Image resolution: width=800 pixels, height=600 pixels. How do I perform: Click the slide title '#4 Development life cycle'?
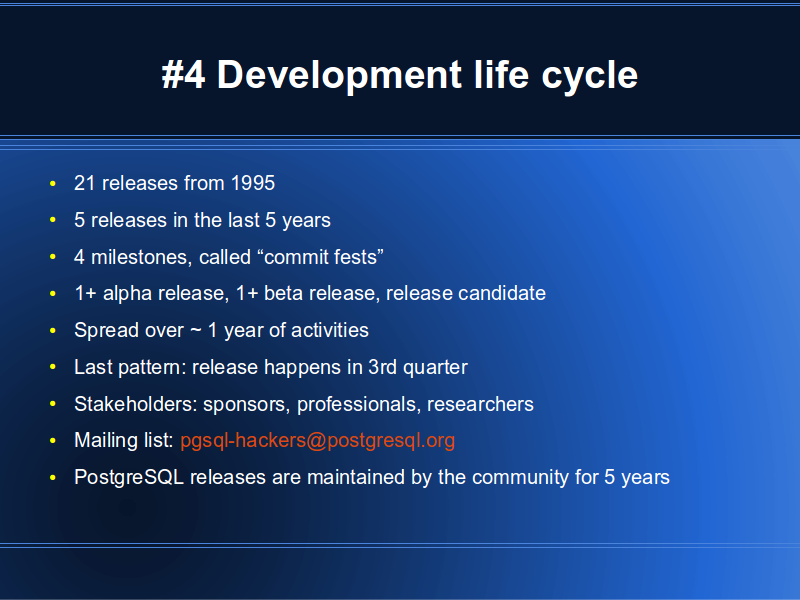[399, 75]
